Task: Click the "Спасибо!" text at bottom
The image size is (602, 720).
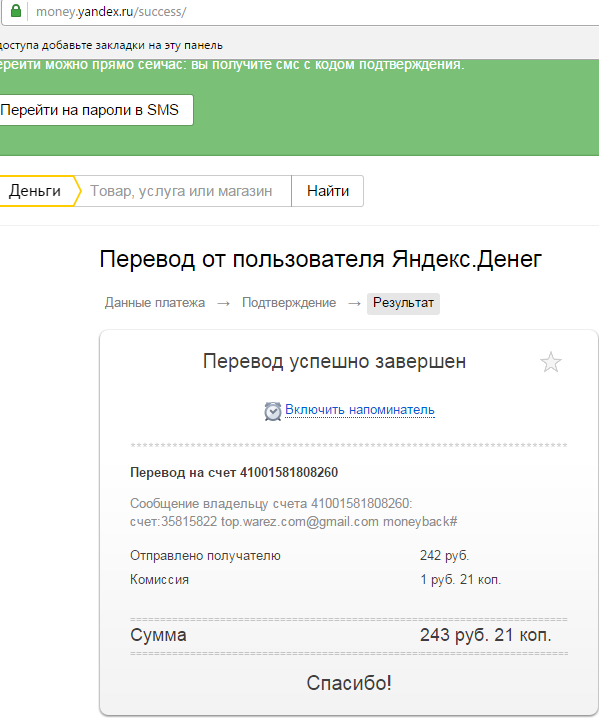Action: 348,683
